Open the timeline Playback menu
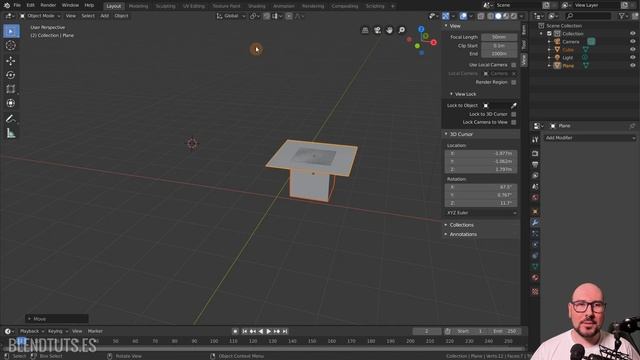 (31, 331)
